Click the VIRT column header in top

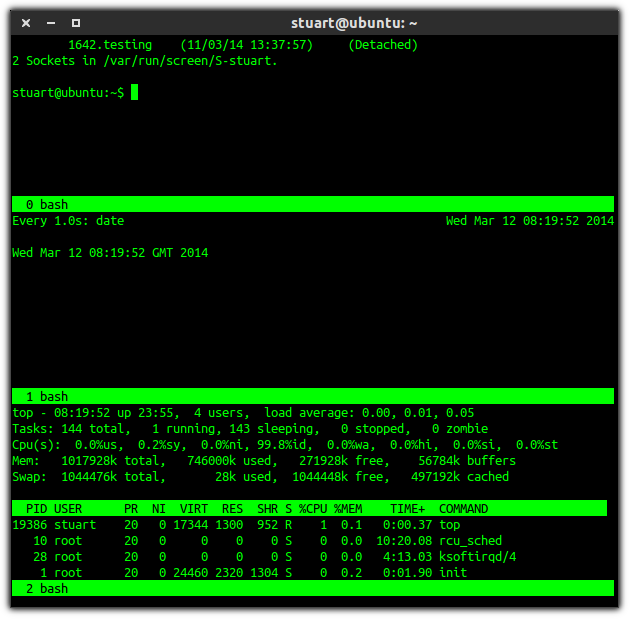point(194,509)
